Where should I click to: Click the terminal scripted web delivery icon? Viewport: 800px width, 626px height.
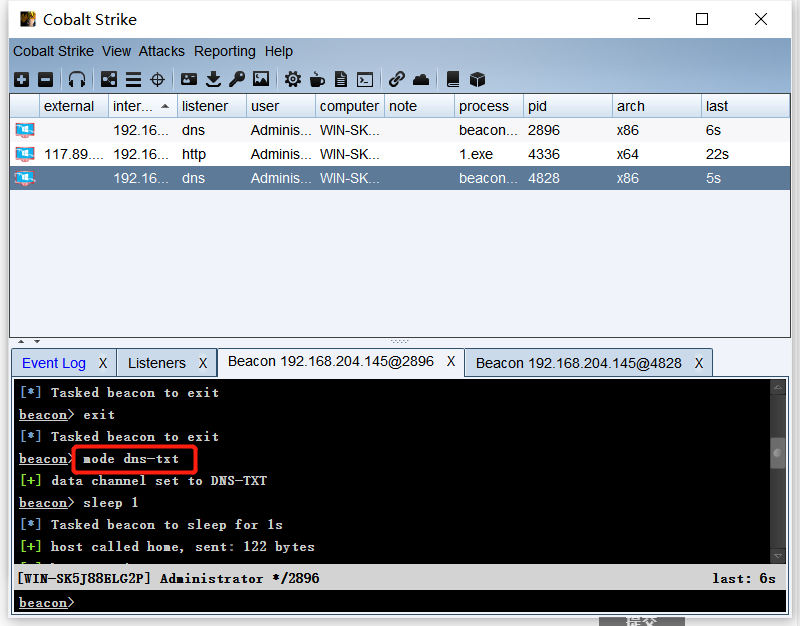(x=365, y=80)
